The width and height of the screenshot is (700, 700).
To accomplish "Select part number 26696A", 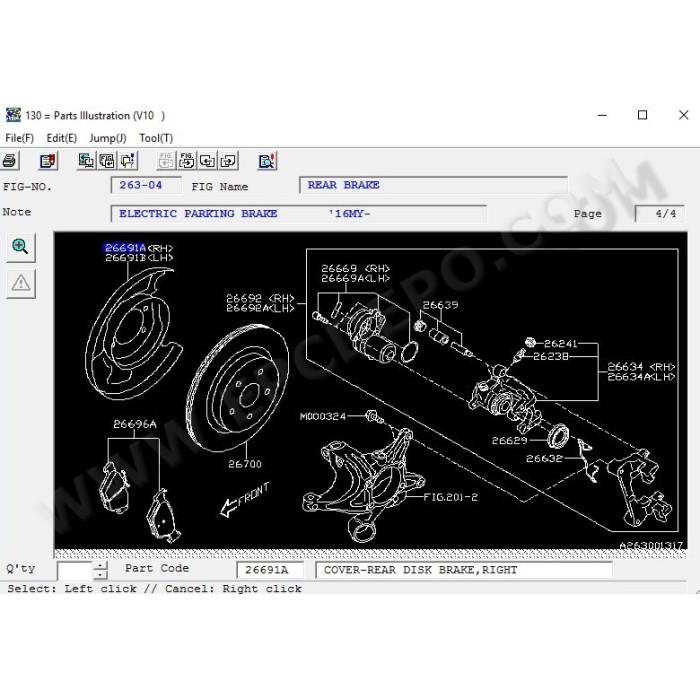I will [x=135, y=424].
